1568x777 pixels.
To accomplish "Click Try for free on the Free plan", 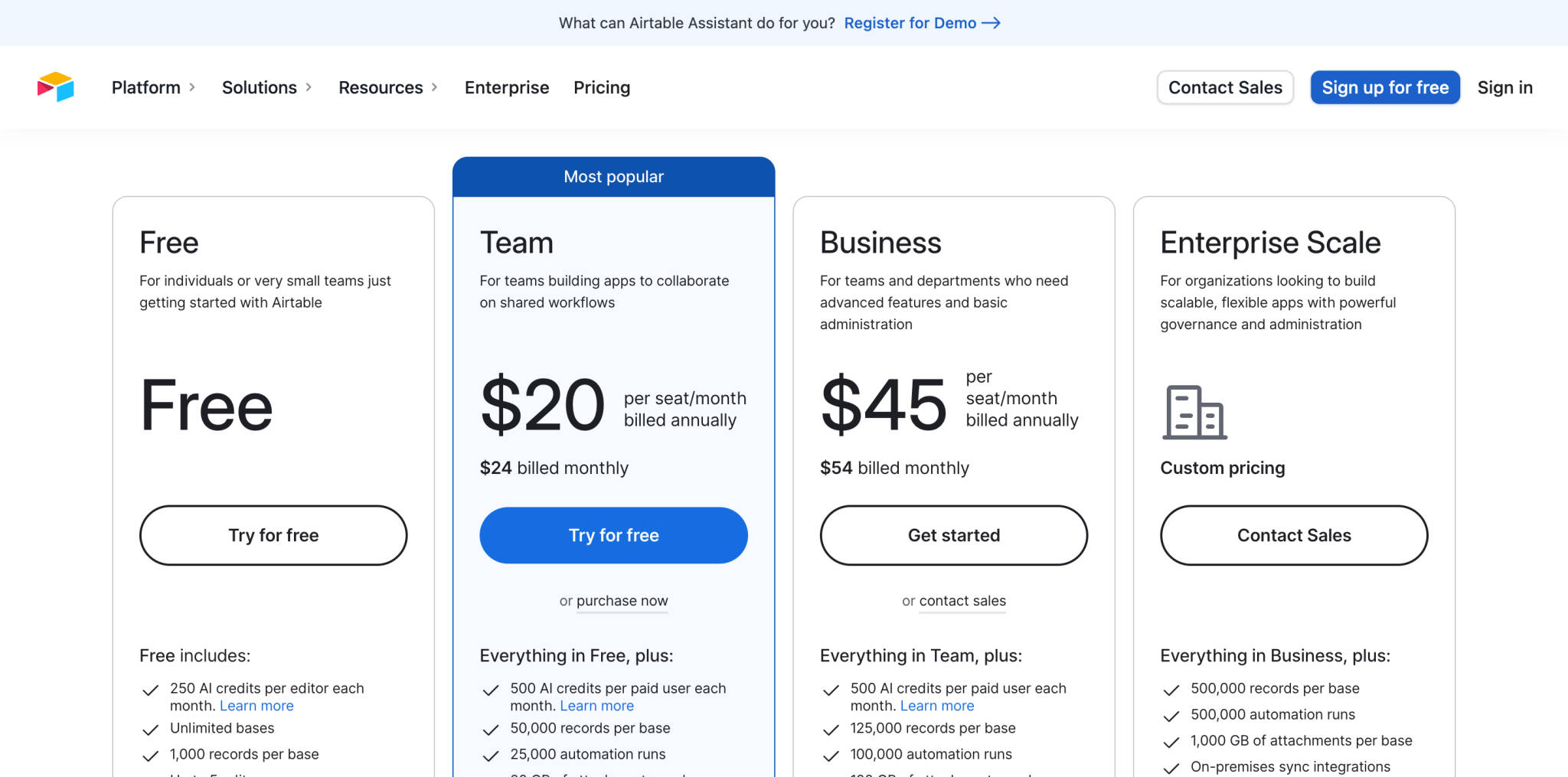I will pos(273,535).
